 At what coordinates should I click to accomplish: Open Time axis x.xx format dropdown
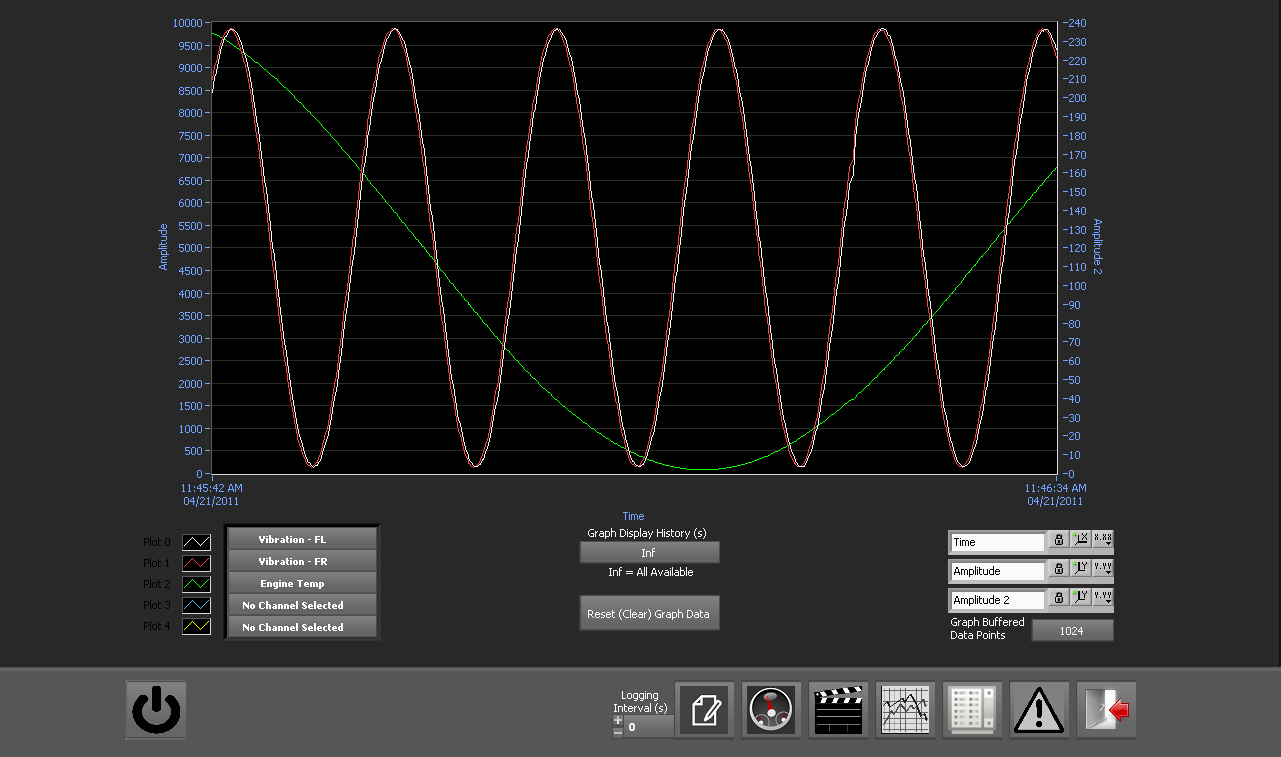point(1103,541)
